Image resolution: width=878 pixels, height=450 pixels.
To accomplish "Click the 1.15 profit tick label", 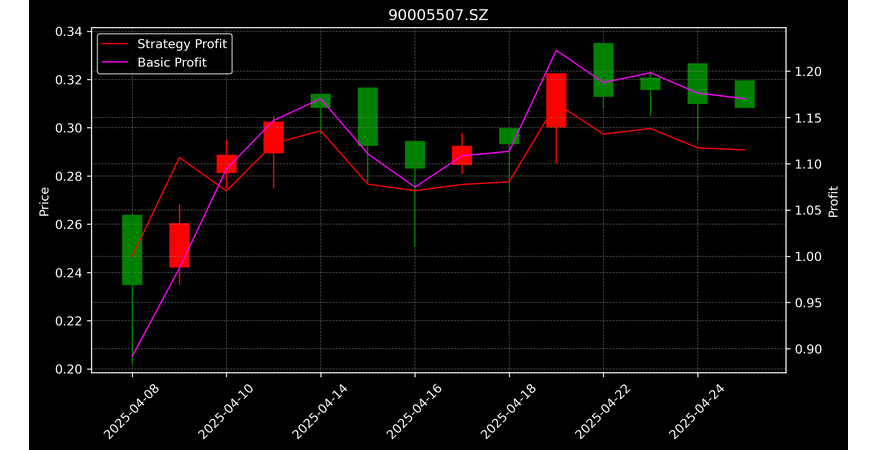I will click(x=808, y=118).
